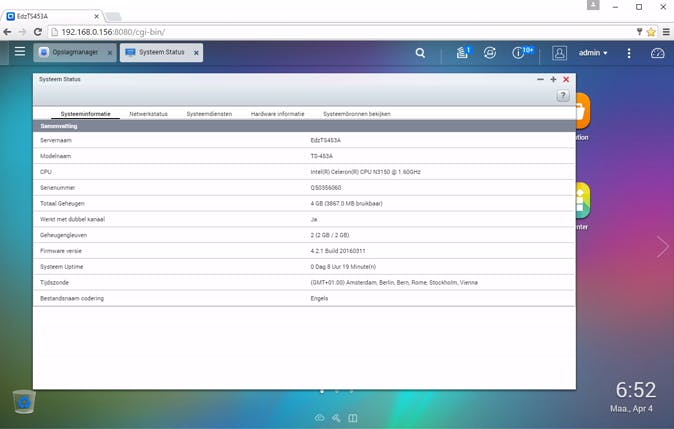Select the Servernaam value EdzTS453A

[x=325, y=140]
